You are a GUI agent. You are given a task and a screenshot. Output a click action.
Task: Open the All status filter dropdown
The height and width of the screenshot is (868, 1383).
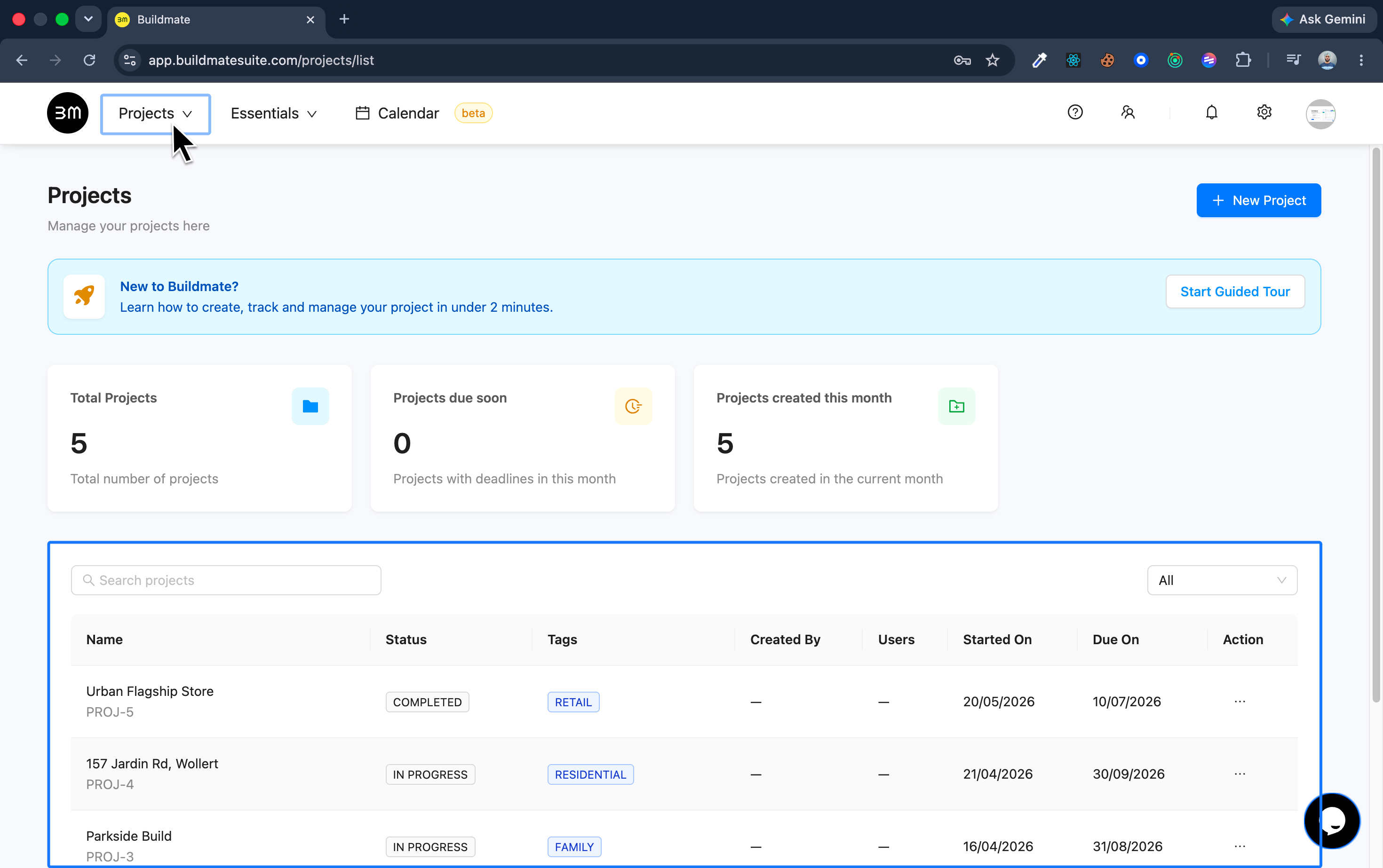tap(1222, 580)
